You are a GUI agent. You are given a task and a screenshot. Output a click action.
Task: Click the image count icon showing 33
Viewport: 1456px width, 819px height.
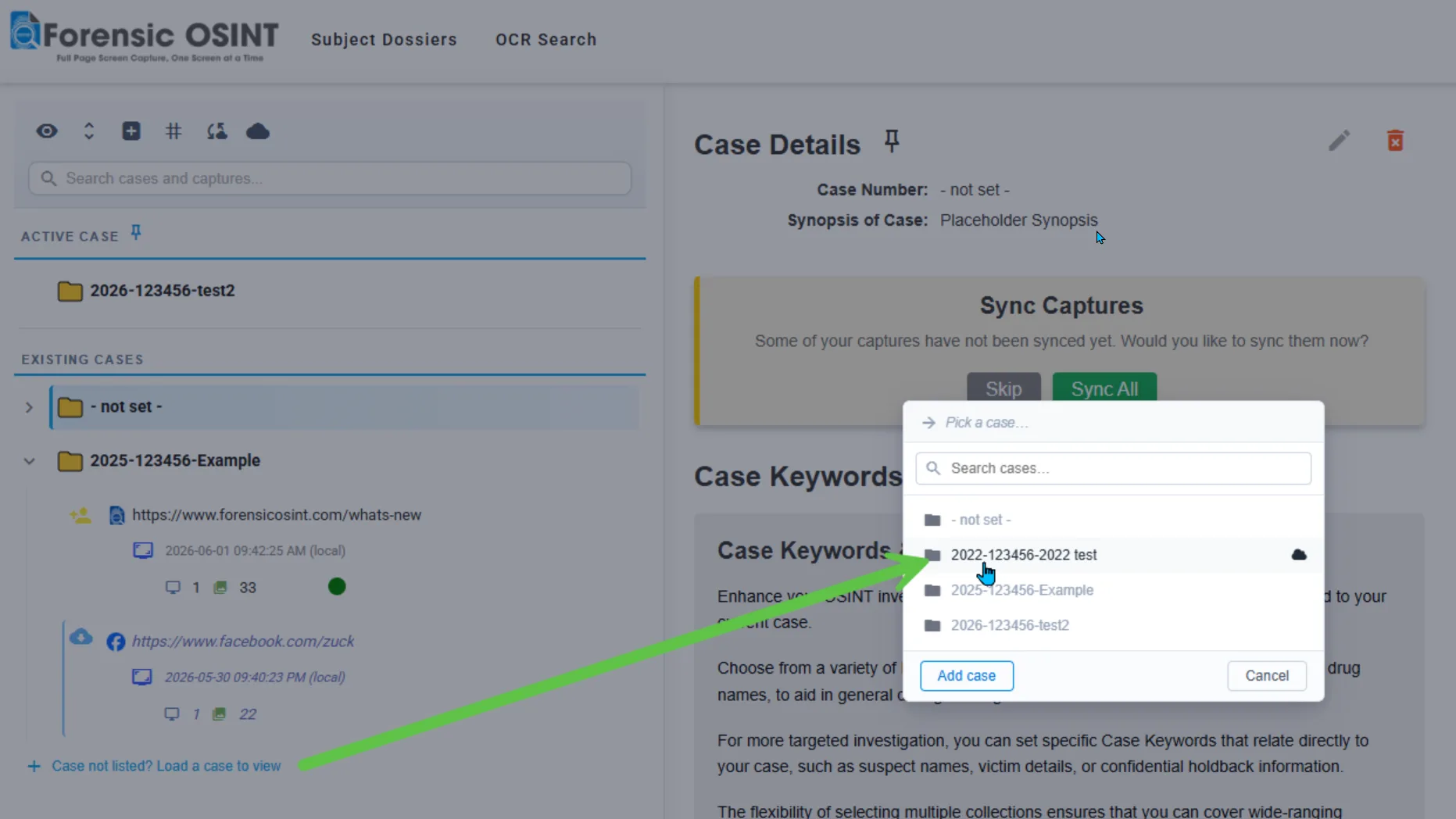coord(220,588)
